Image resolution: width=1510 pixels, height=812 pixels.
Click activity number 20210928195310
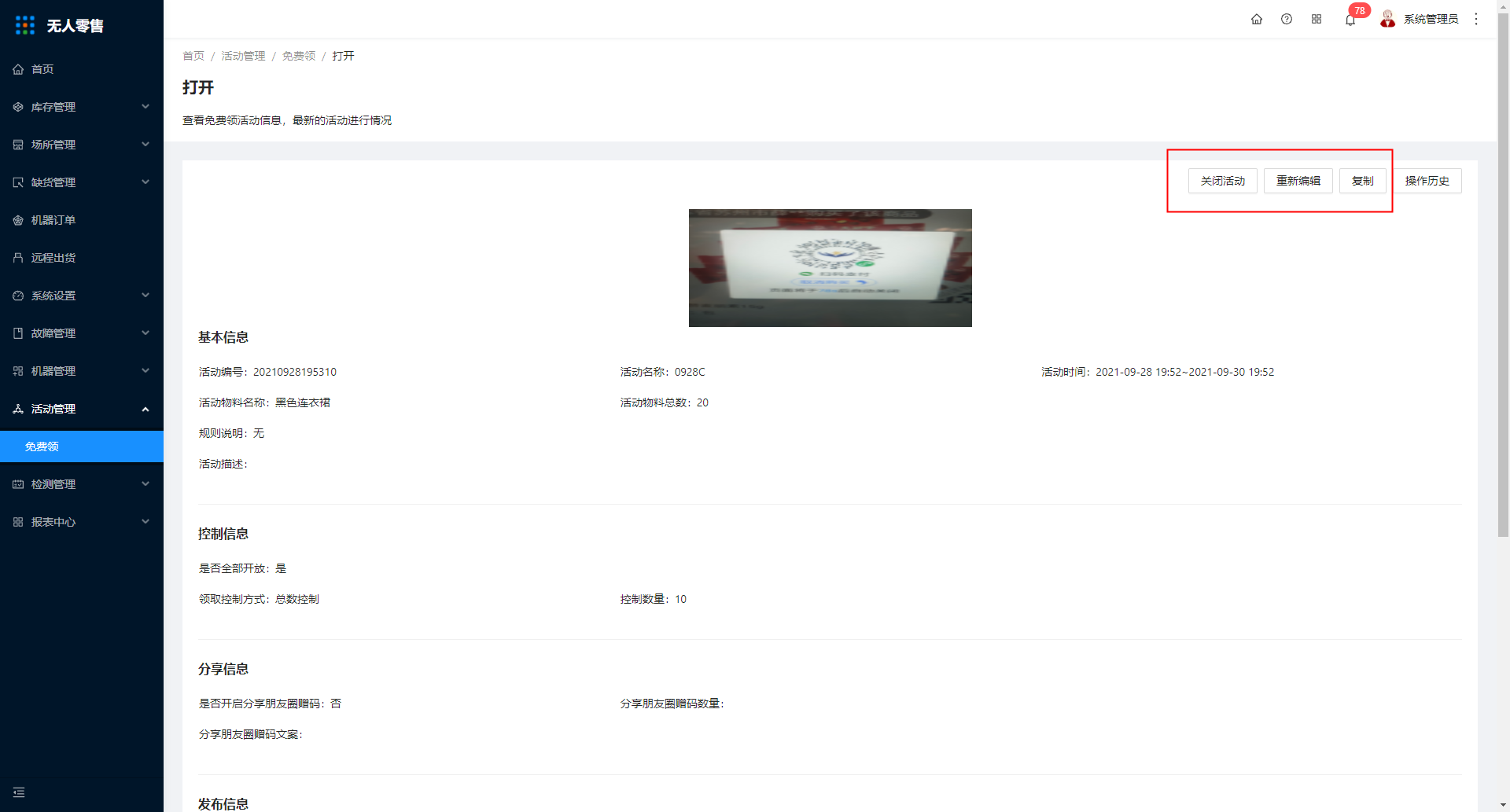[295, 372]
